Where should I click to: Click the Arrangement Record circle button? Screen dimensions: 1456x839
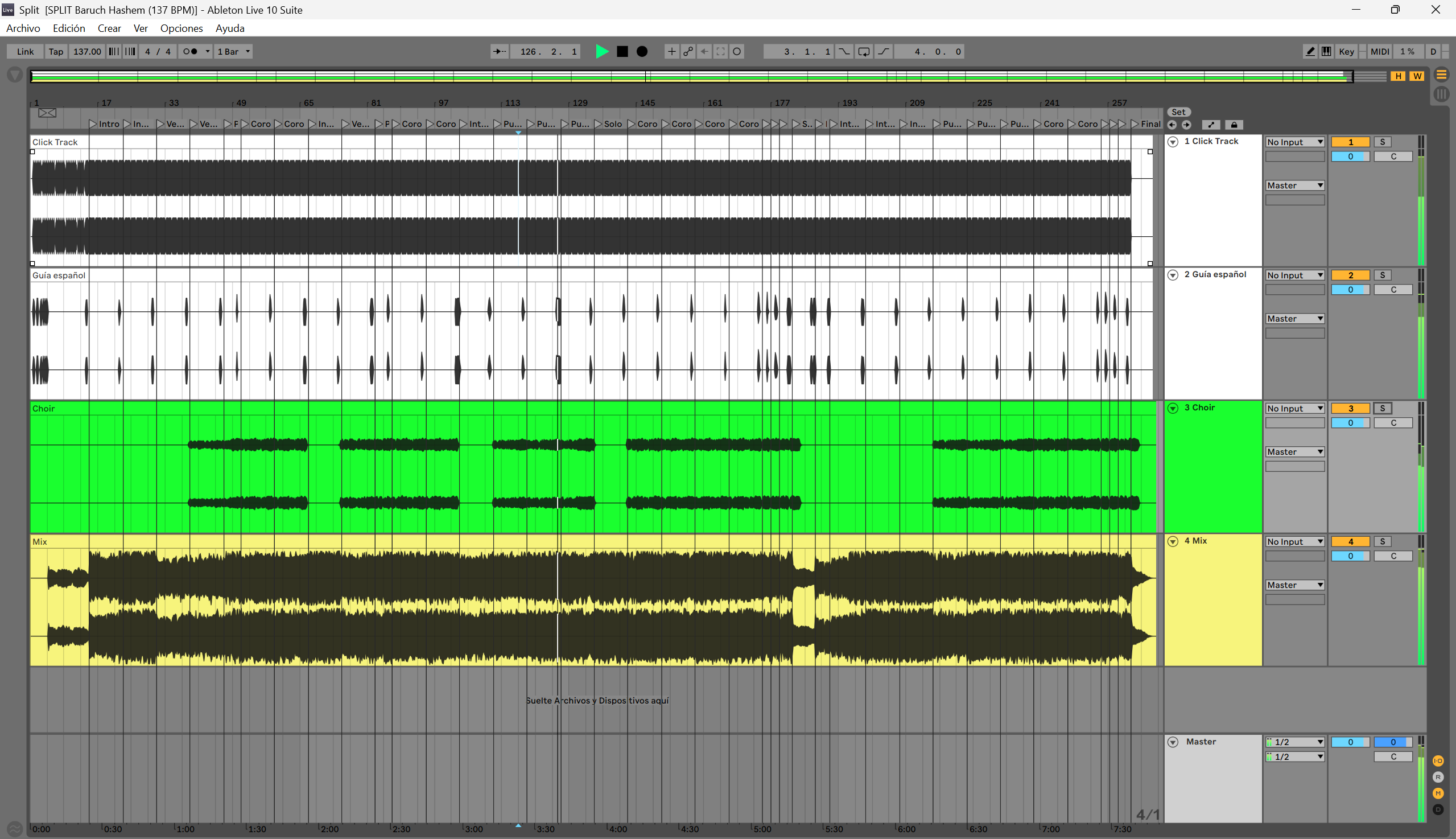coord(642,51)
